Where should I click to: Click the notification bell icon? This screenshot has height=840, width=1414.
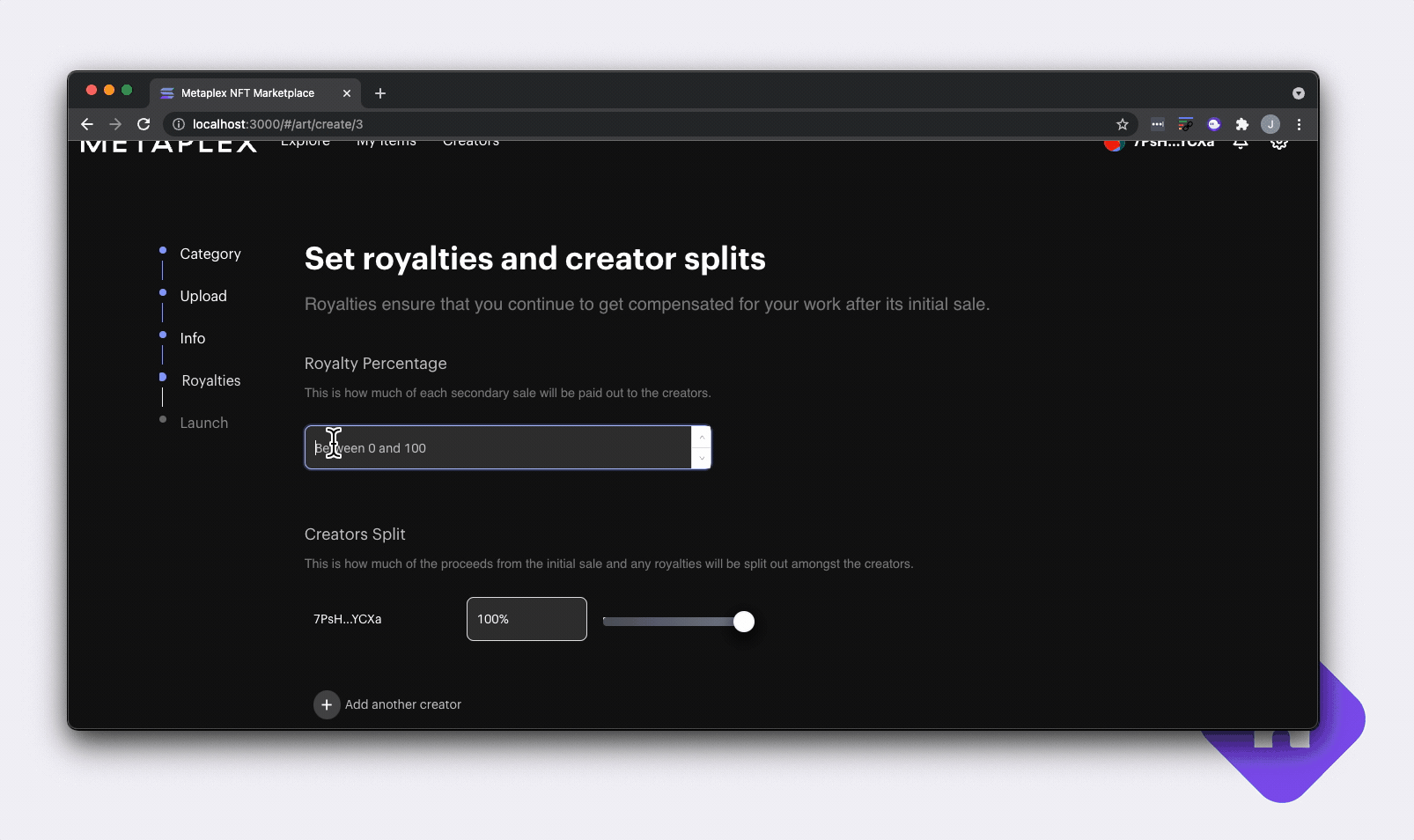point(1241,143)
